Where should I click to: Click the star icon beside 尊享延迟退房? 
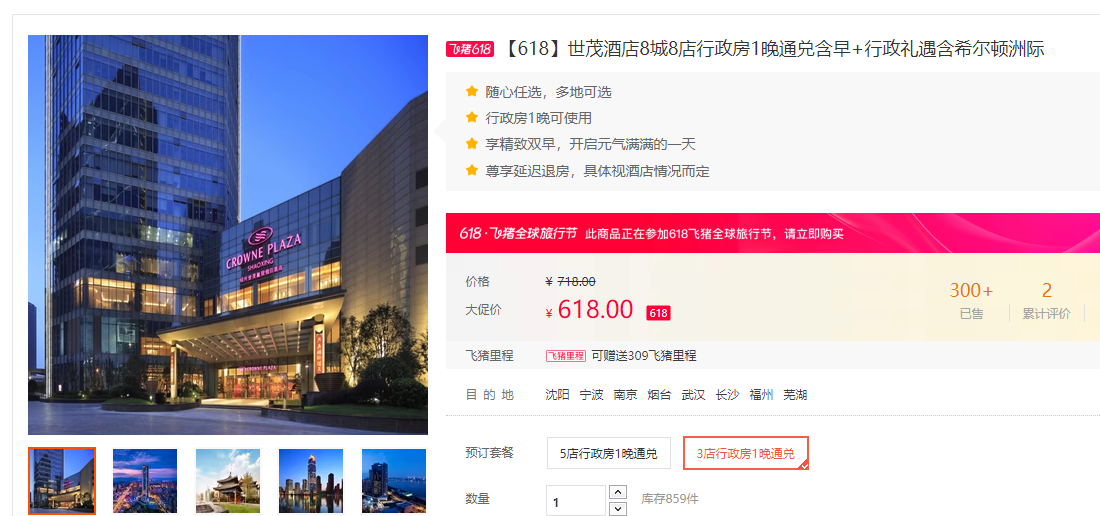472,170
